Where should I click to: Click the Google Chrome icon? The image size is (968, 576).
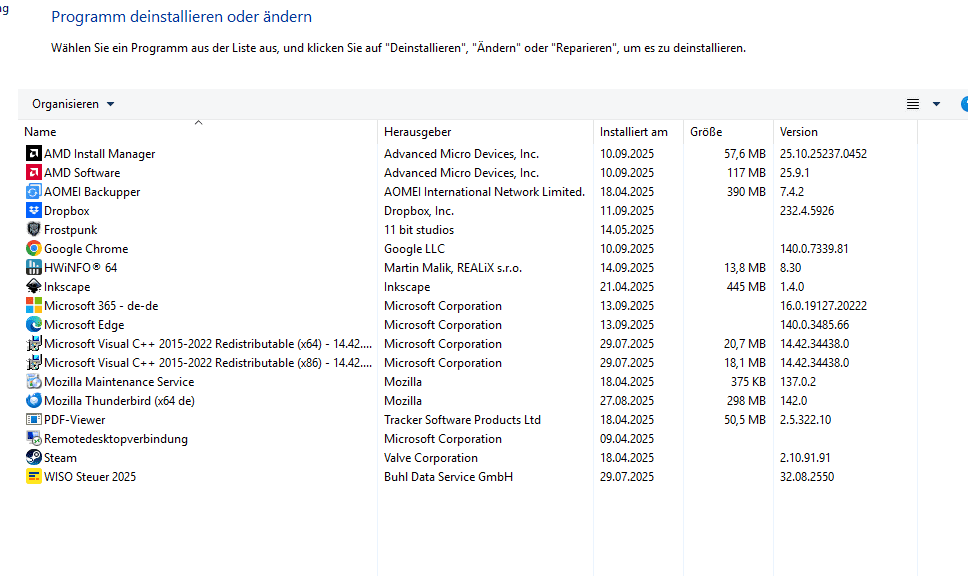(33, 248)
